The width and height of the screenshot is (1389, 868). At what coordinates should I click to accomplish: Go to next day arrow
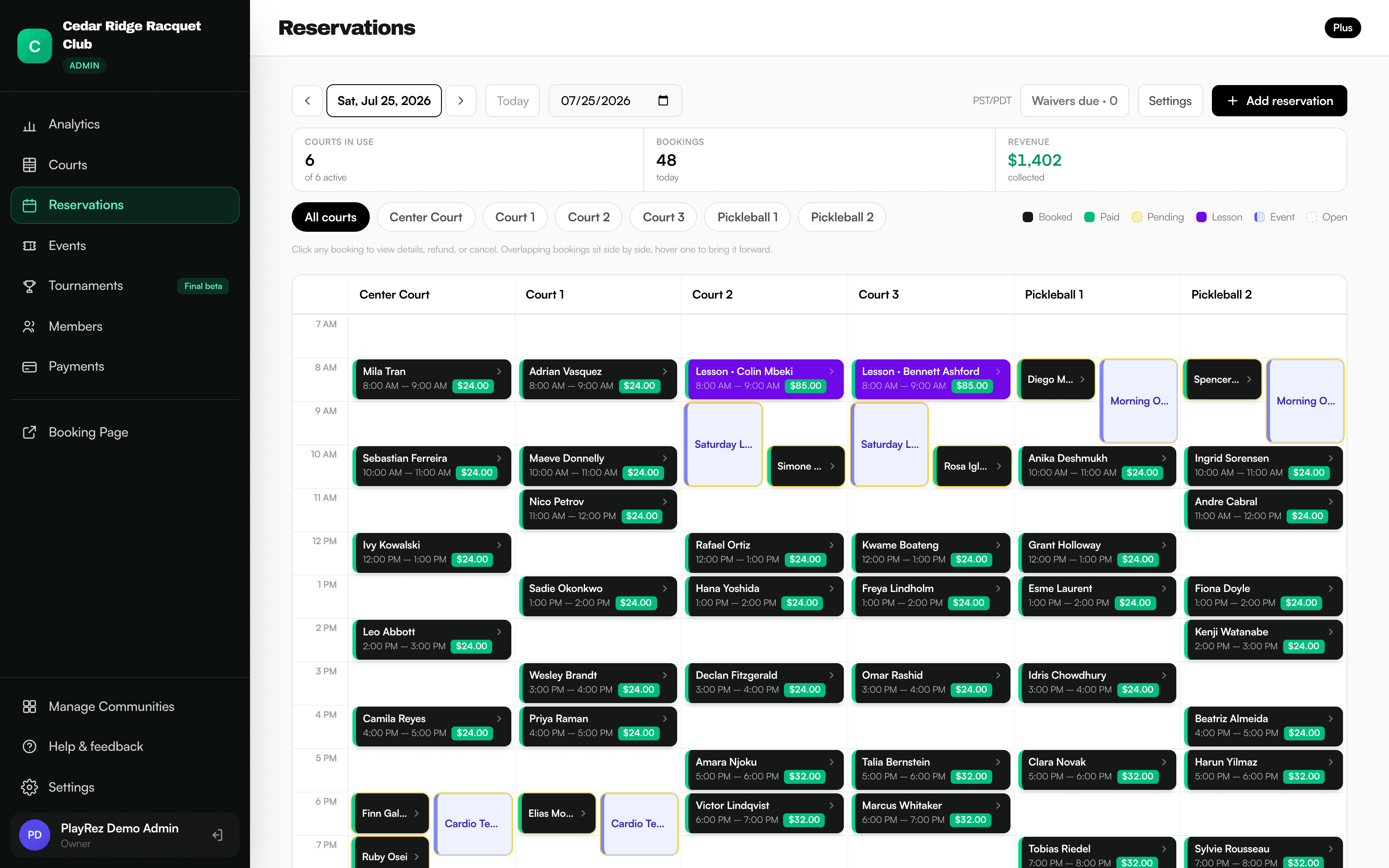pos(461,100)
